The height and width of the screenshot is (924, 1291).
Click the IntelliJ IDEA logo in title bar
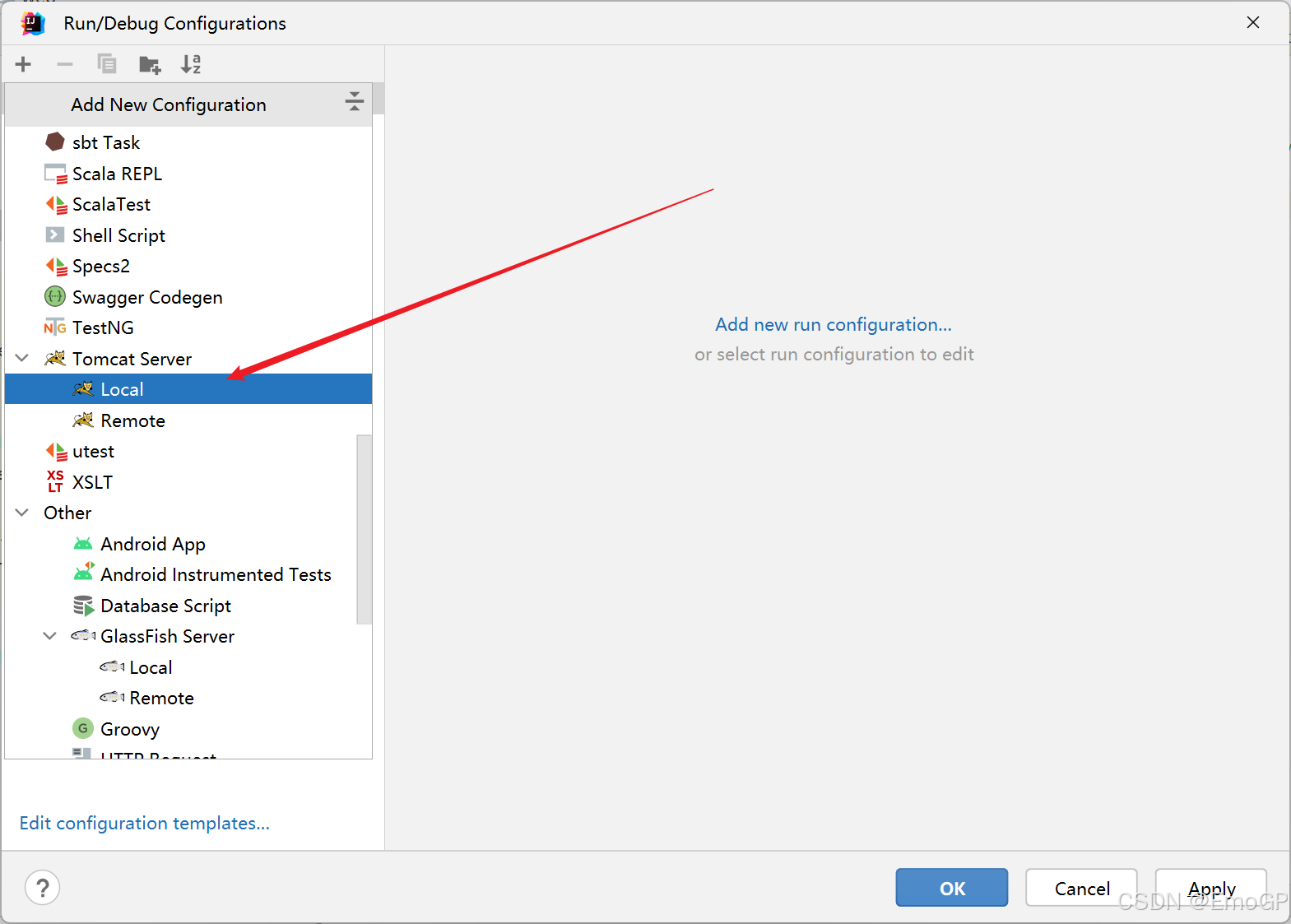click(33, 23)
